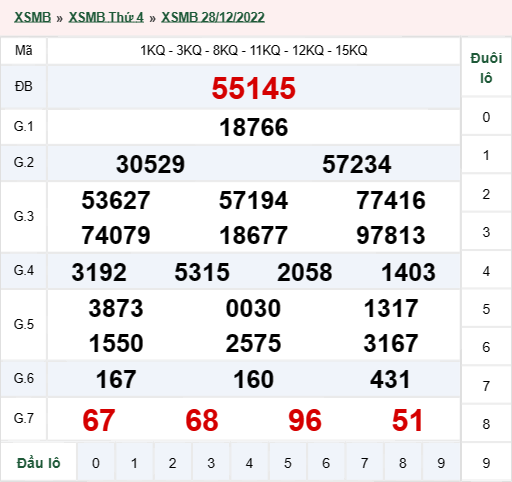Select Đuôi lô digit 5
Screen dimensions: 512x482
pos(486,309)
